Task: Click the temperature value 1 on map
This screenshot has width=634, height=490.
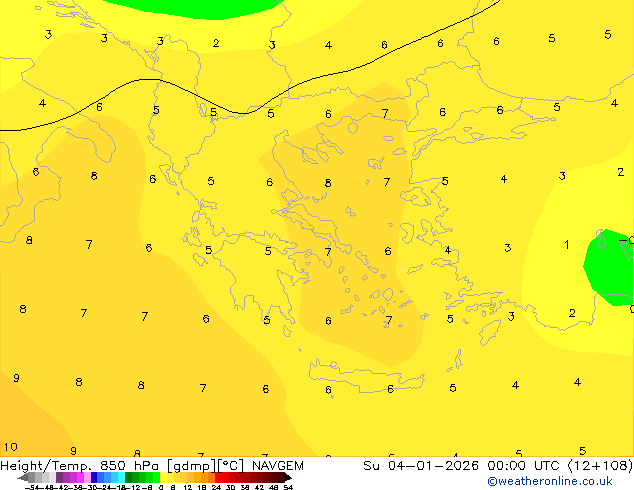Action: coord(567,245)
